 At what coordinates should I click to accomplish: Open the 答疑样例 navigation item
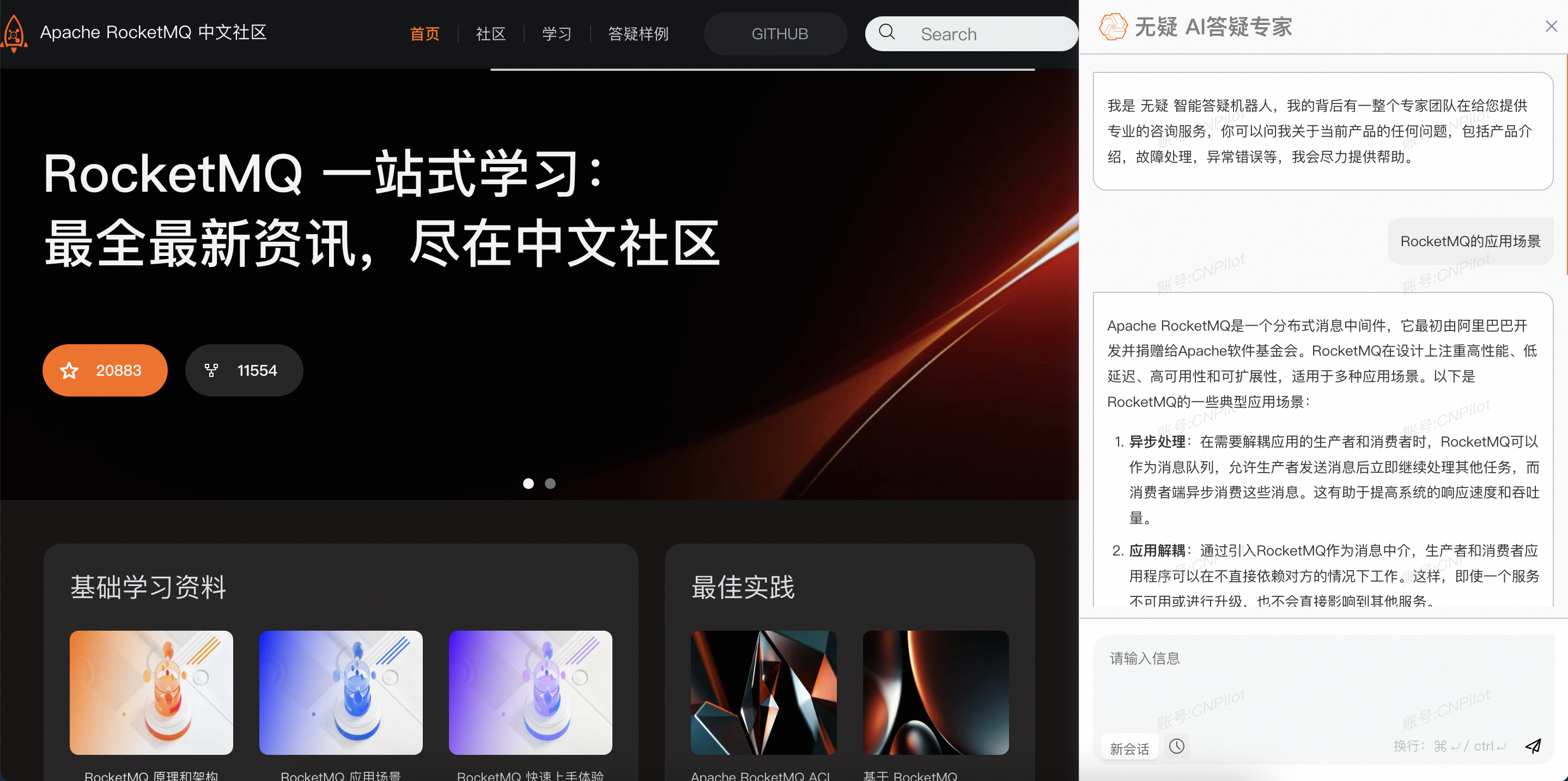tap(638, 34)
